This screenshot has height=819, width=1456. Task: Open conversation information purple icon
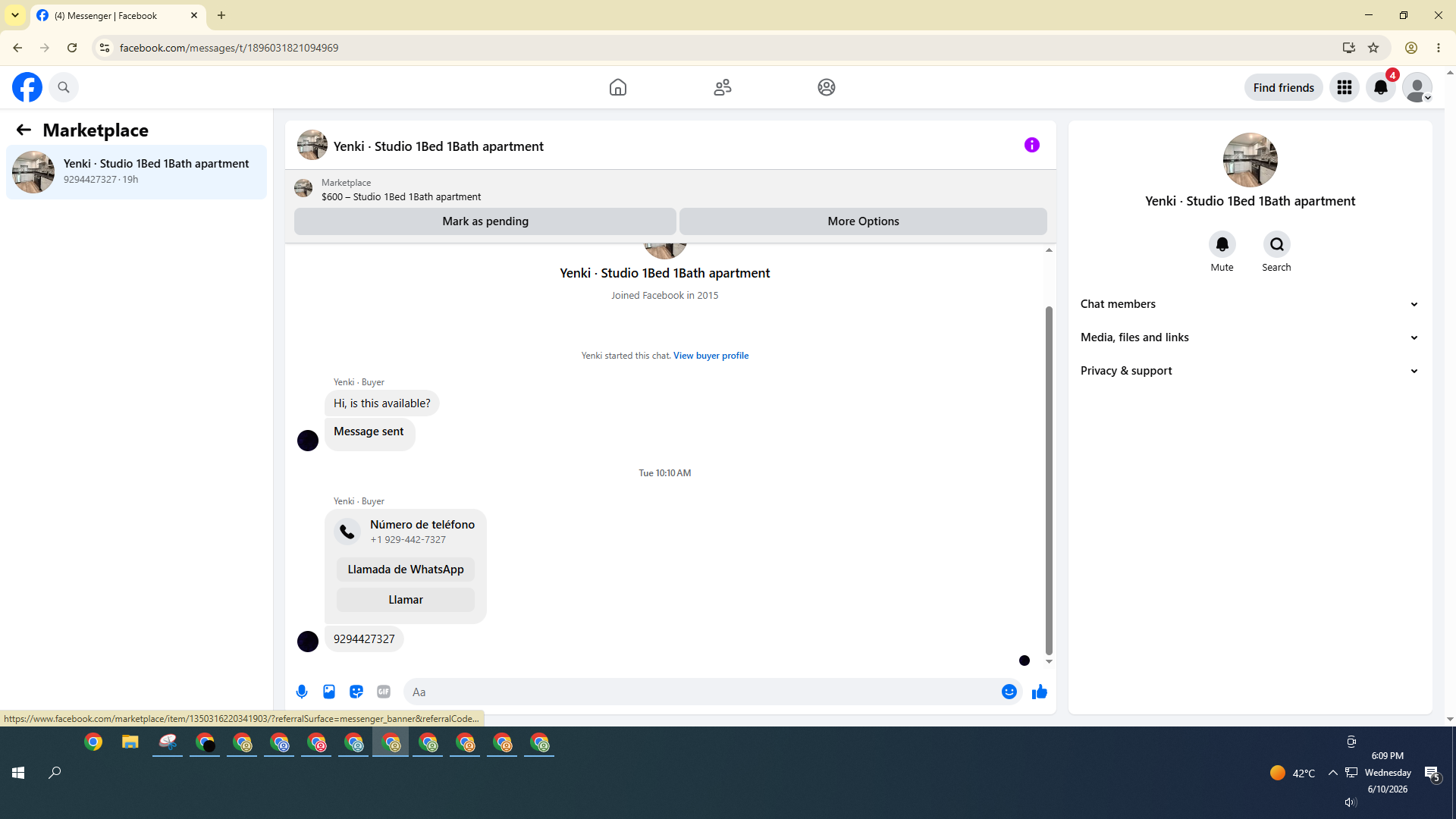(1032, 145)
